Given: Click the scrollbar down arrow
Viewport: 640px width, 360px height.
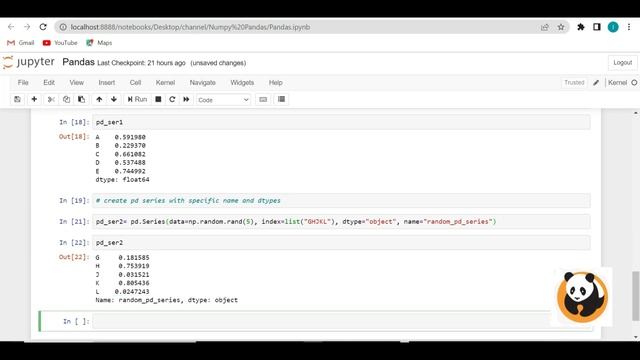Looking at the screenshot, I should 636,337.
